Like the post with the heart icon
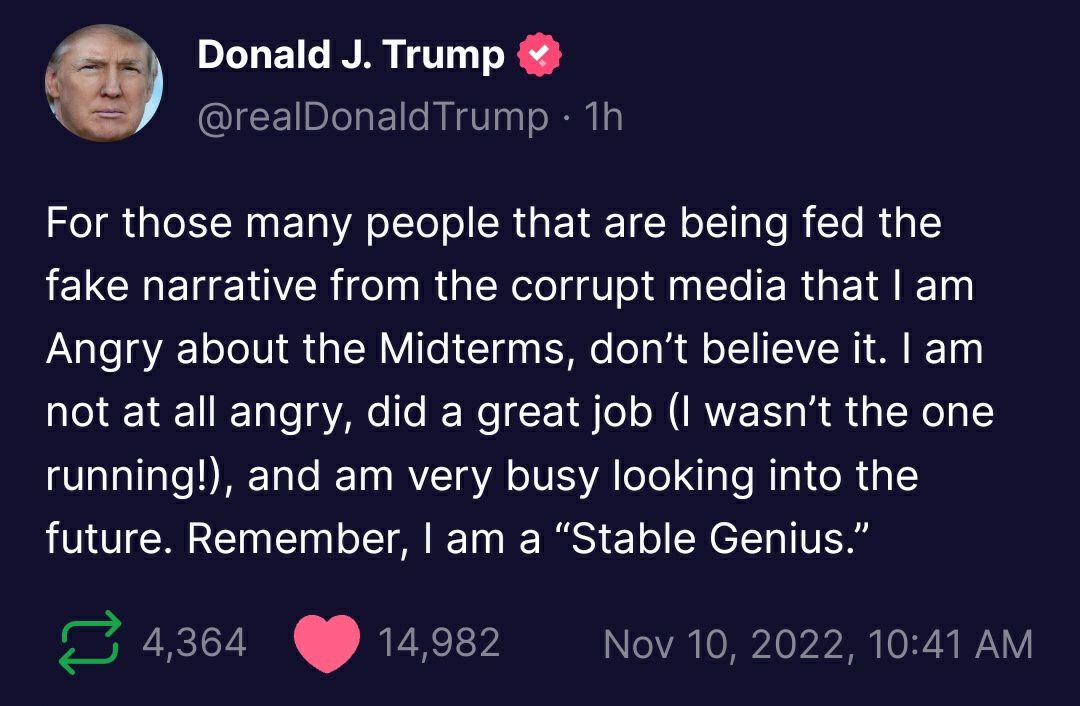This screenshot has width=1080, height=706. coord(327,644)
